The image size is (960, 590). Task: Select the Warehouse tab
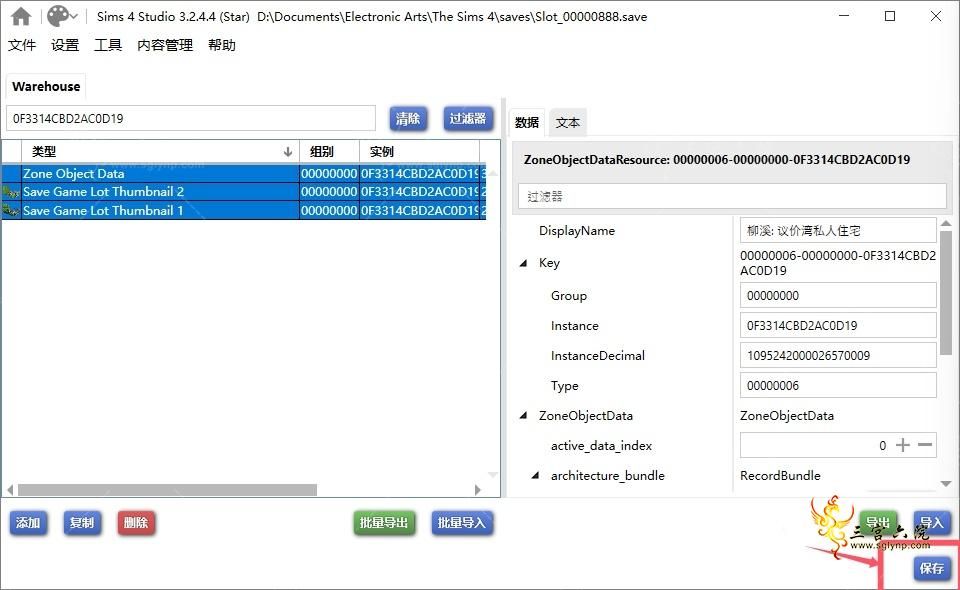click(46, 86)
